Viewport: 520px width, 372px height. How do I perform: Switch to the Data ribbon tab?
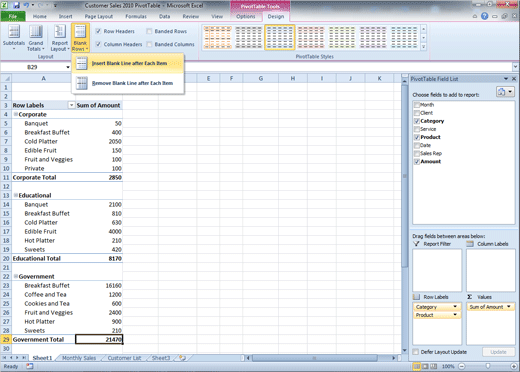click(x=164, y=16)
